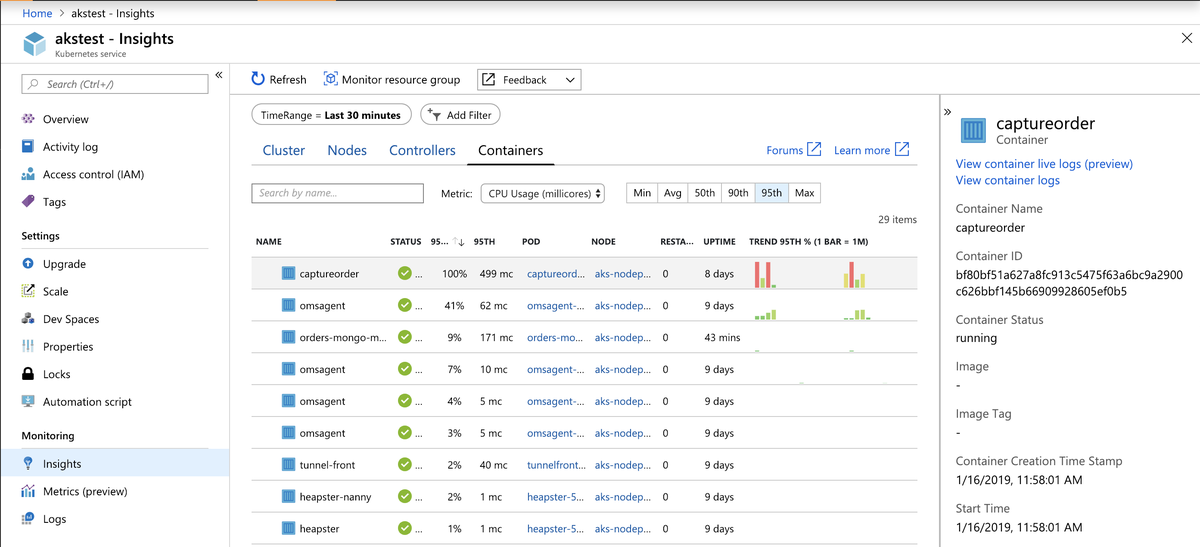This screenshot has width=1200, height=547.
Task: Open Activity log in sidebar
Action: pyautogui.click(x=70, y=147)
